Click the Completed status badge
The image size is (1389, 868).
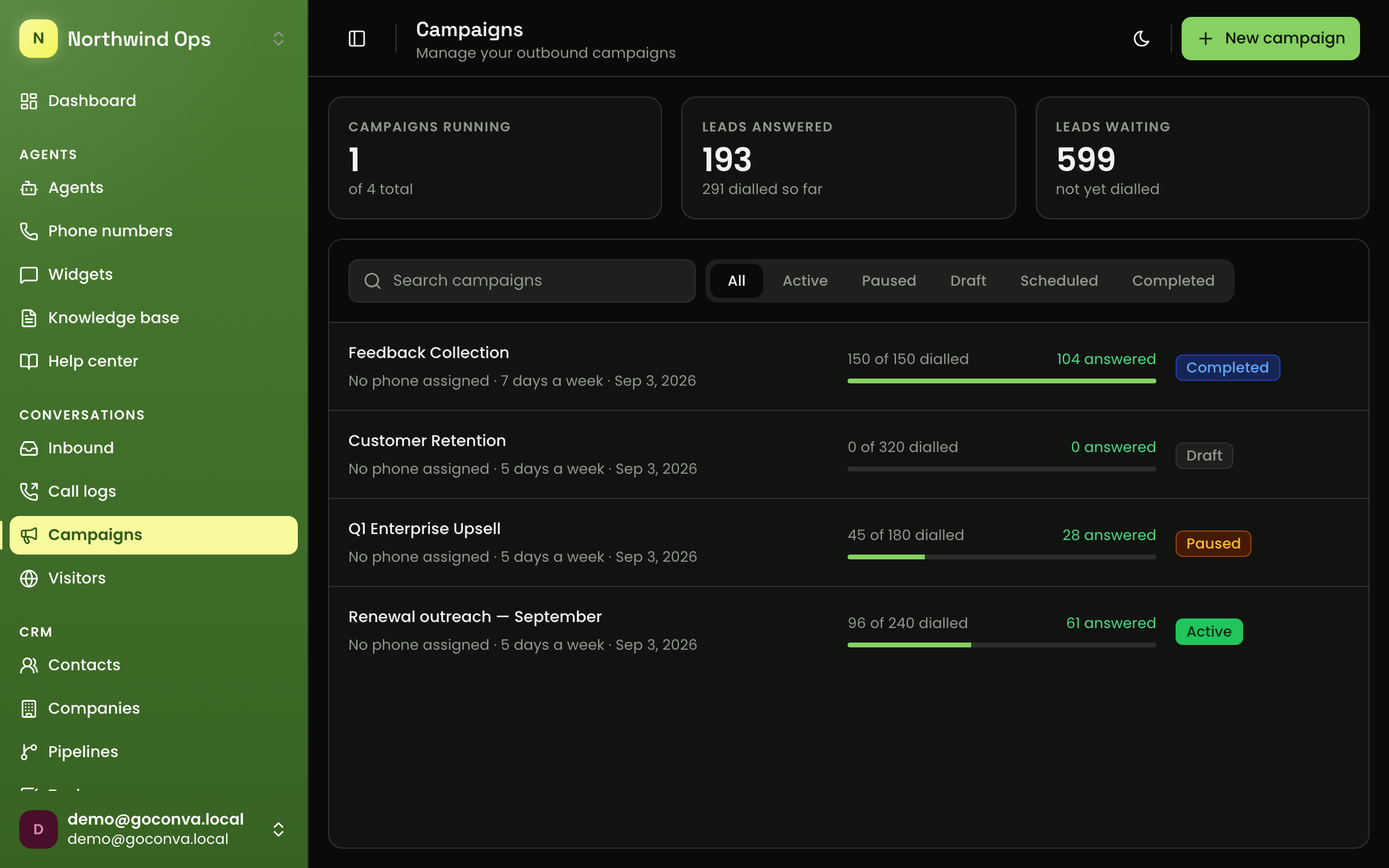(1227, 368)
